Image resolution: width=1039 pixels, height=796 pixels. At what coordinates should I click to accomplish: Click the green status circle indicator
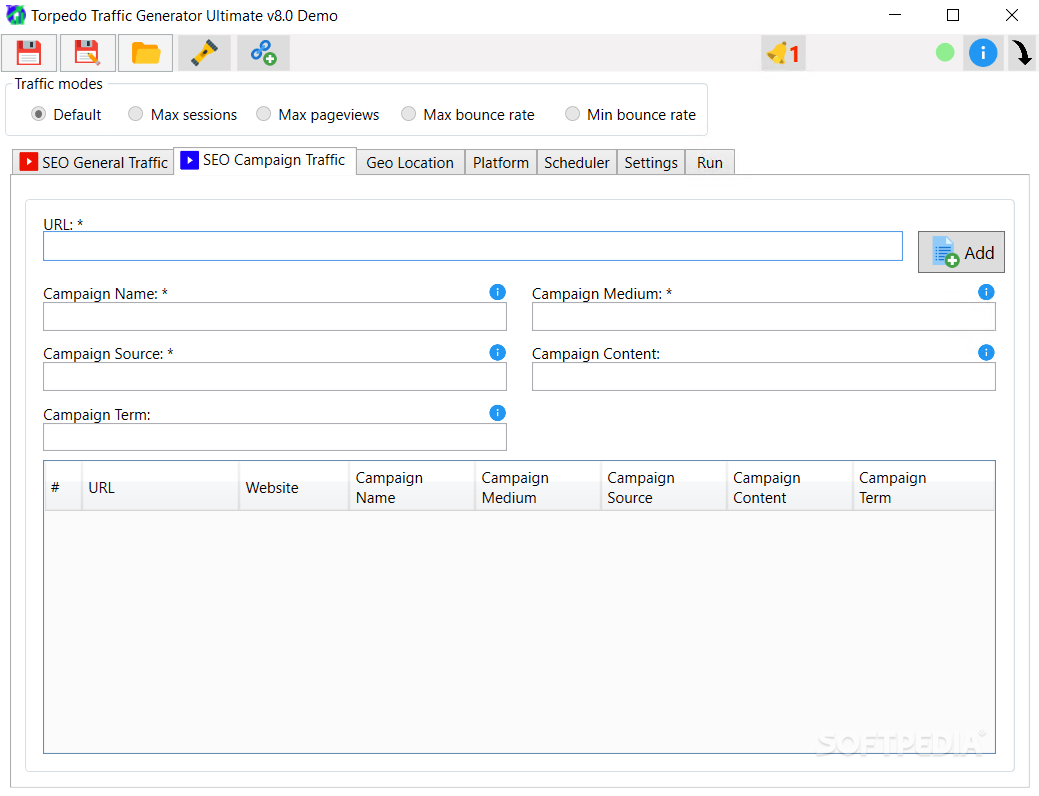tap(945, 52)
